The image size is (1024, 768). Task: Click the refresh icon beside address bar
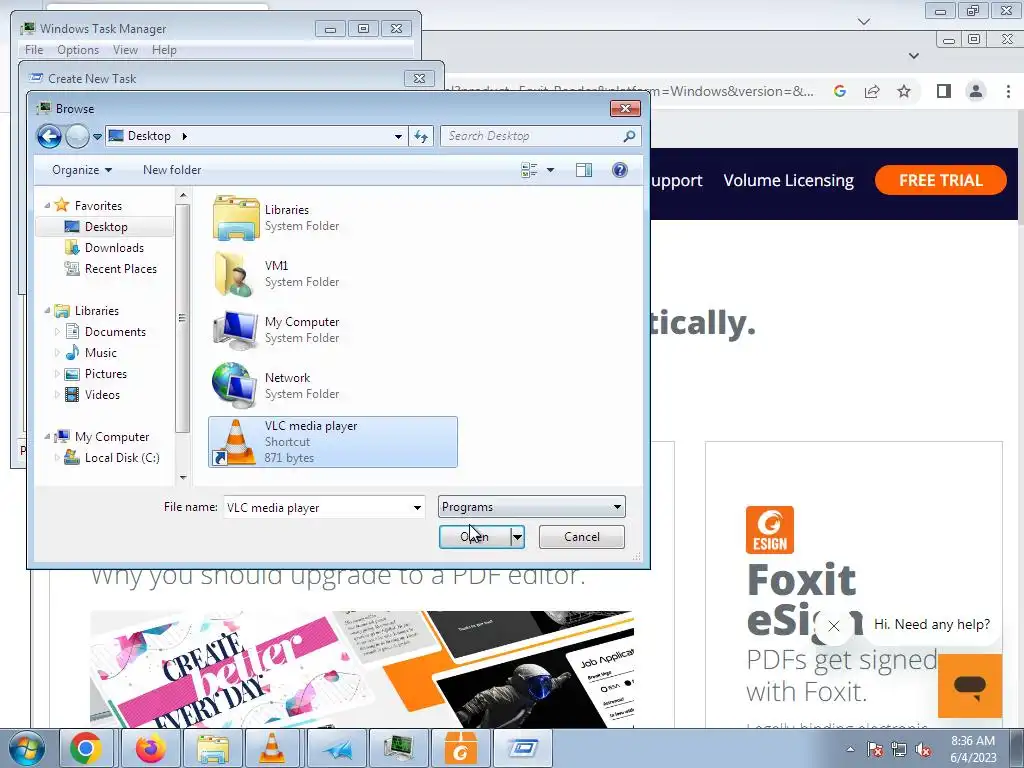click(x=421, y=136)
